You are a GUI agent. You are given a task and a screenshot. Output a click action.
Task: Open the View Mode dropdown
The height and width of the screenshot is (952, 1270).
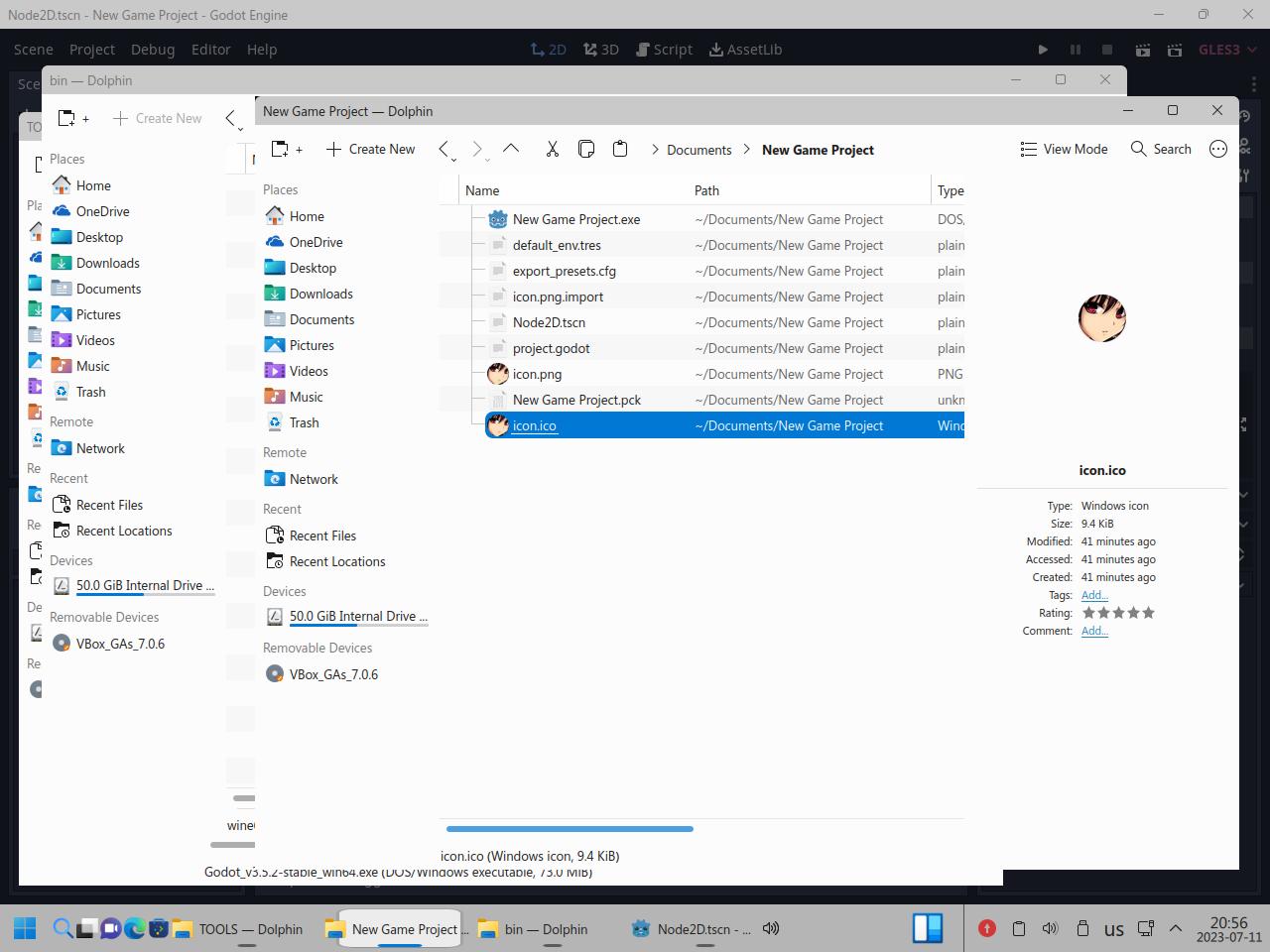coord(1064,150)
